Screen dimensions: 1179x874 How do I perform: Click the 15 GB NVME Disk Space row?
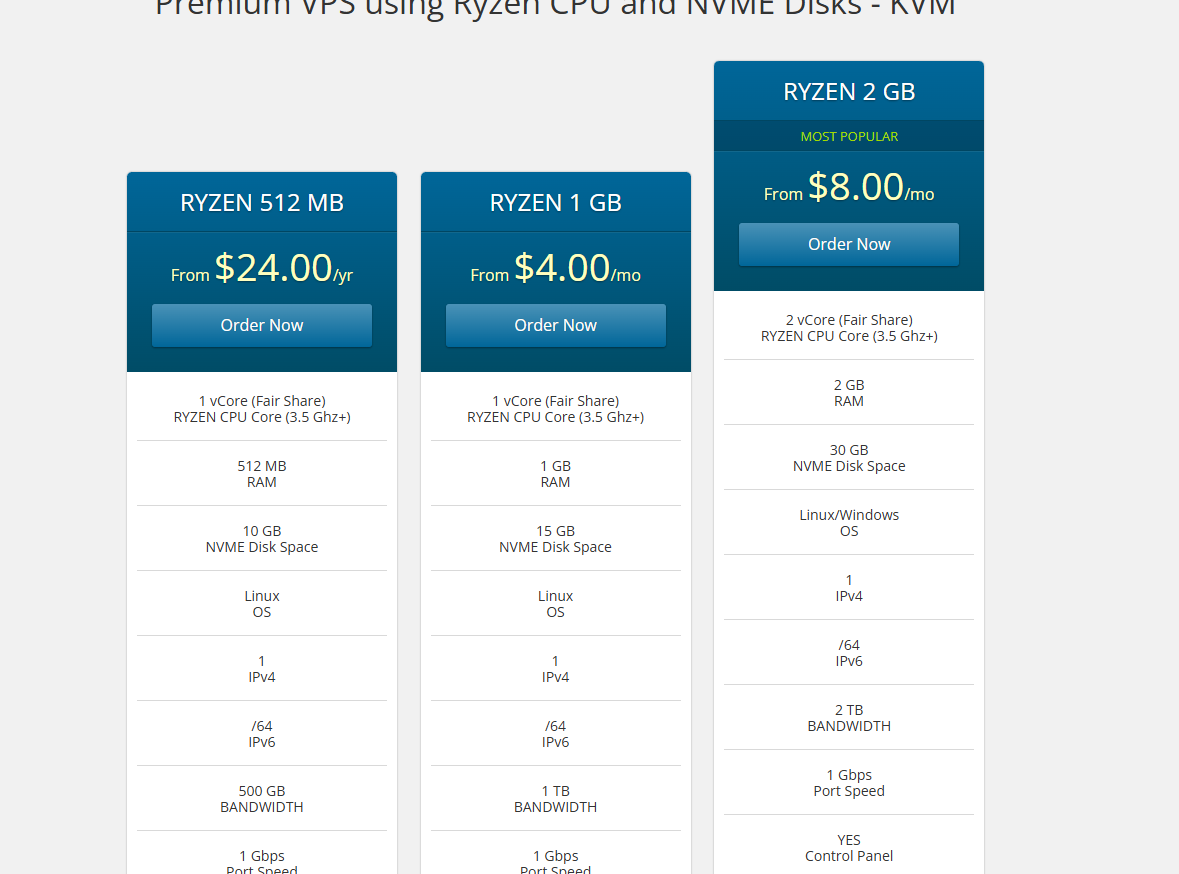point(555,539)
